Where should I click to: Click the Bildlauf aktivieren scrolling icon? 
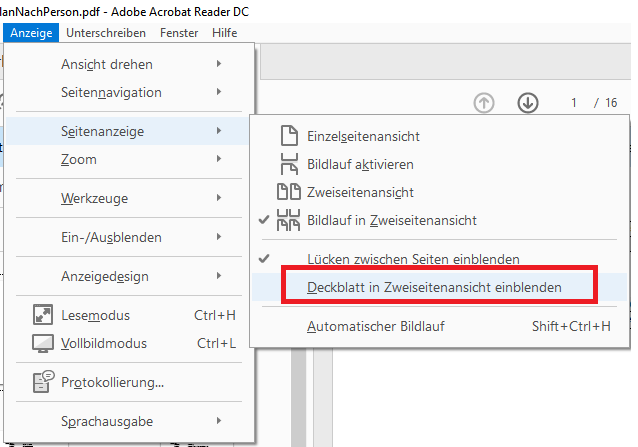coord(289,164)
